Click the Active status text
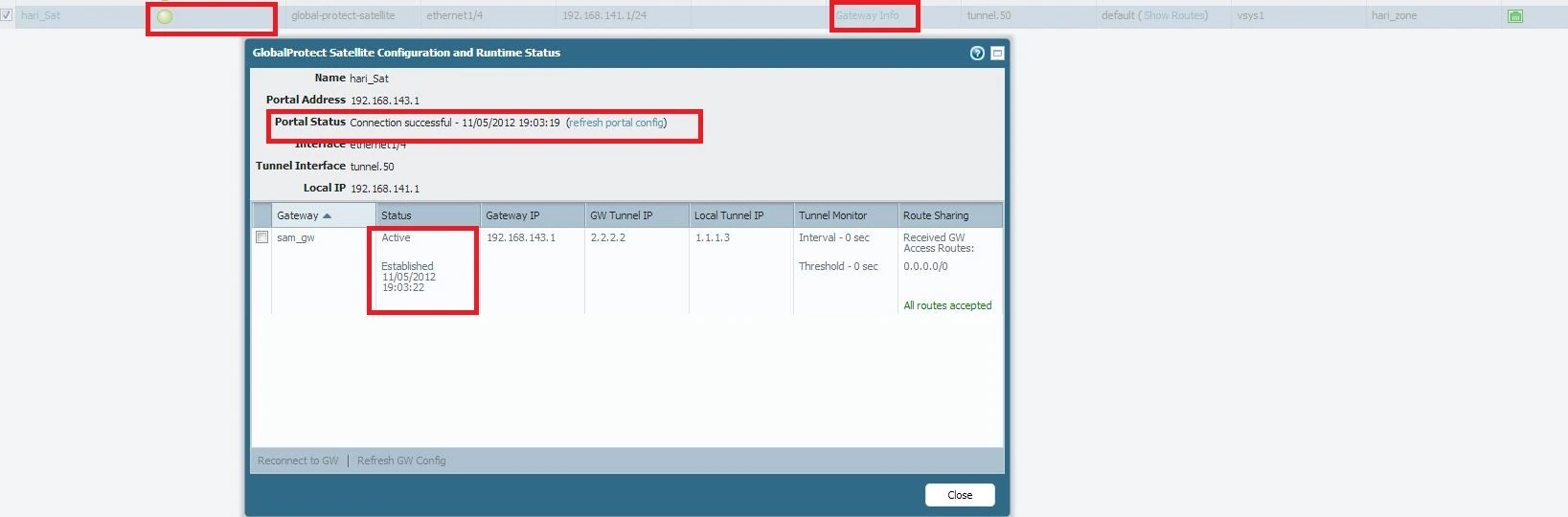Viewport: 1568px width, 517px height. point(396,237)
